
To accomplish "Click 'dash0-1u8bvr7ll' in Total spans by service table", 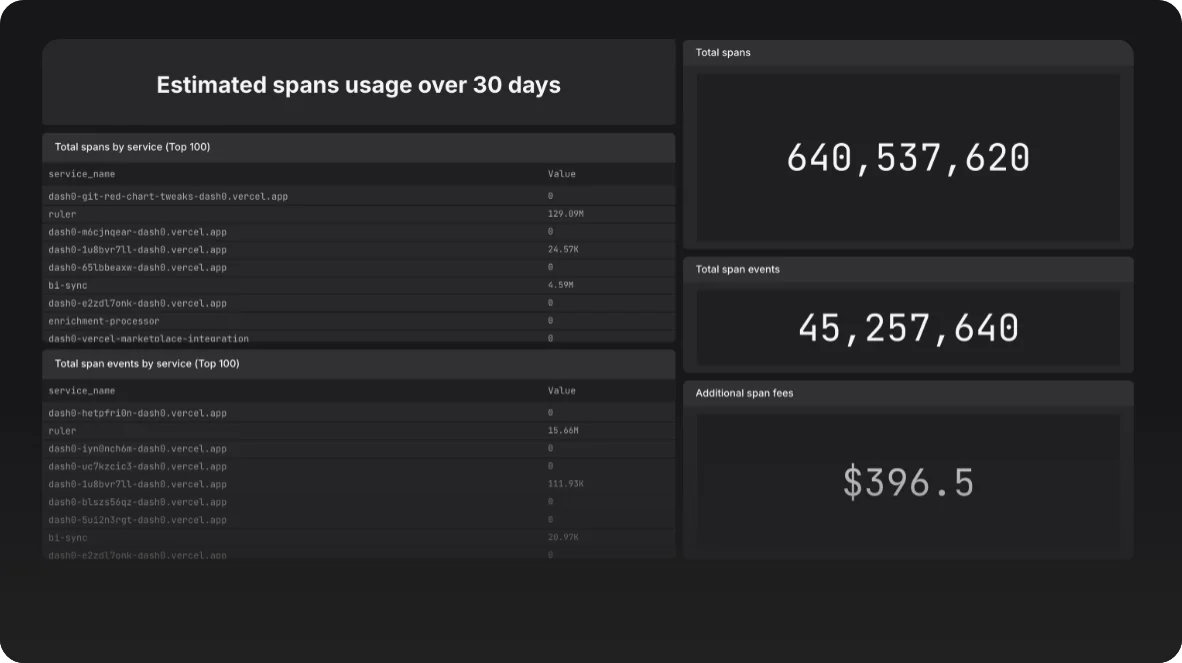I will click(137, 249).
